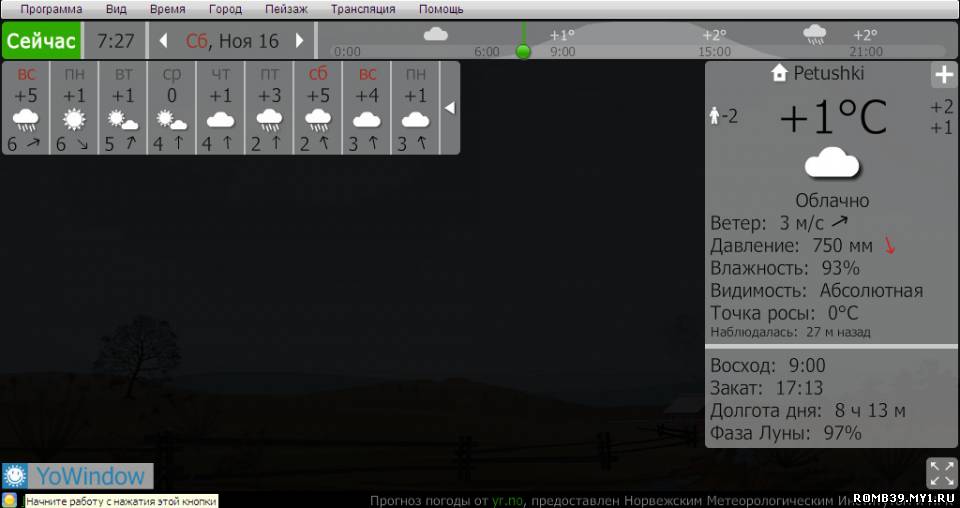Viewport: 960px width, 508px height.
Task: Open the Программа menu
Action: pyautogui.click(x=51, y=9)
